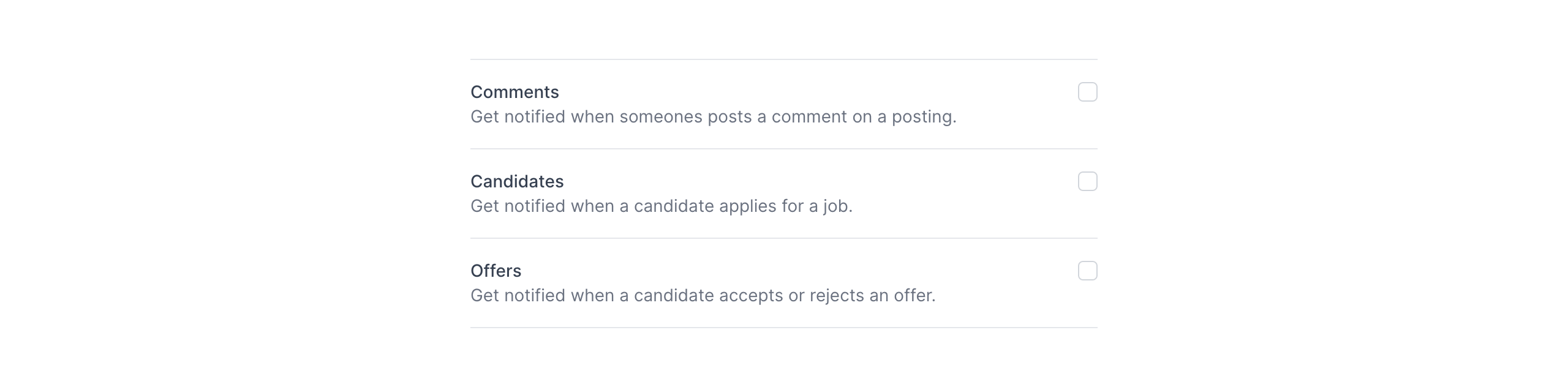Click the Candidates label heading

click(517, 181)
